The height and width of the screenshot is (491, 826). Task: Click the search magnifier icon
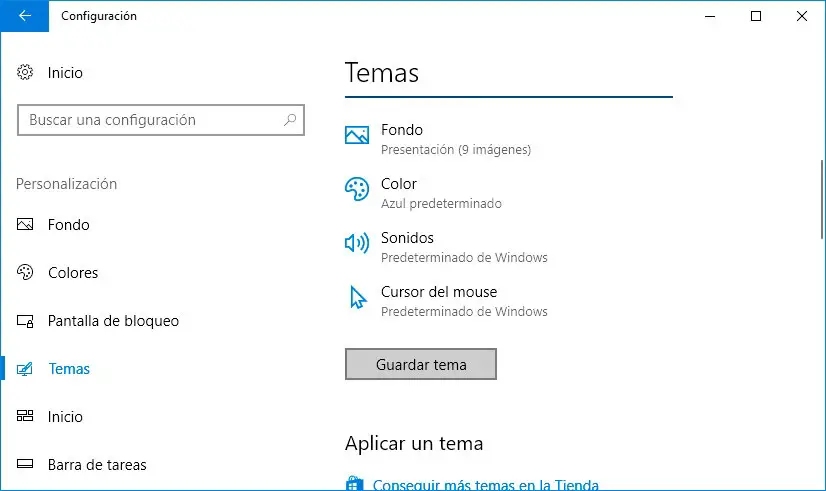tap(290, 120)
